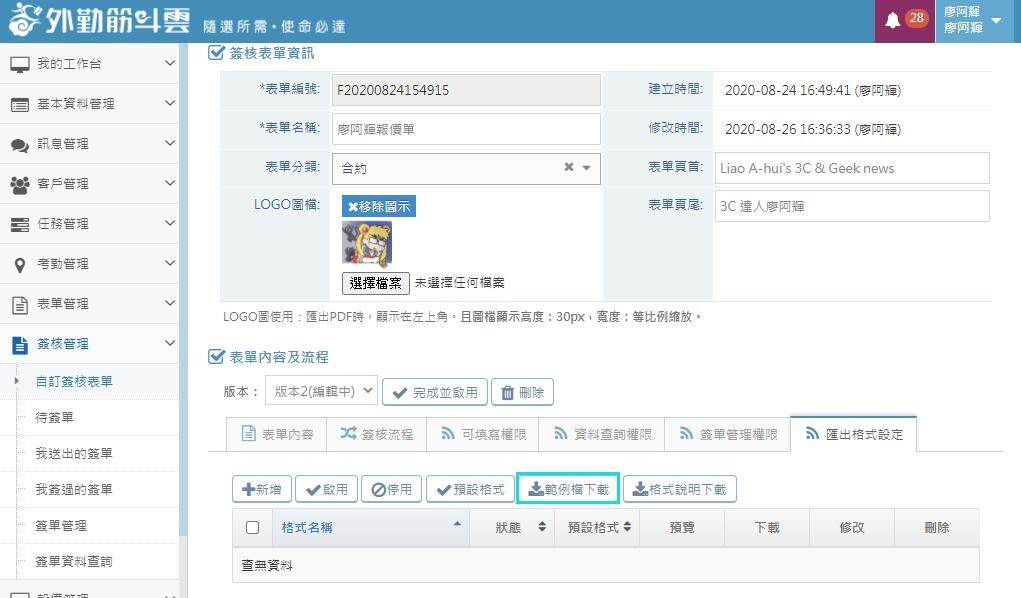Click the 移除圖示 remove logo button
The height and width of the screenshot is (598, 1021).
(x=379, y=206)
